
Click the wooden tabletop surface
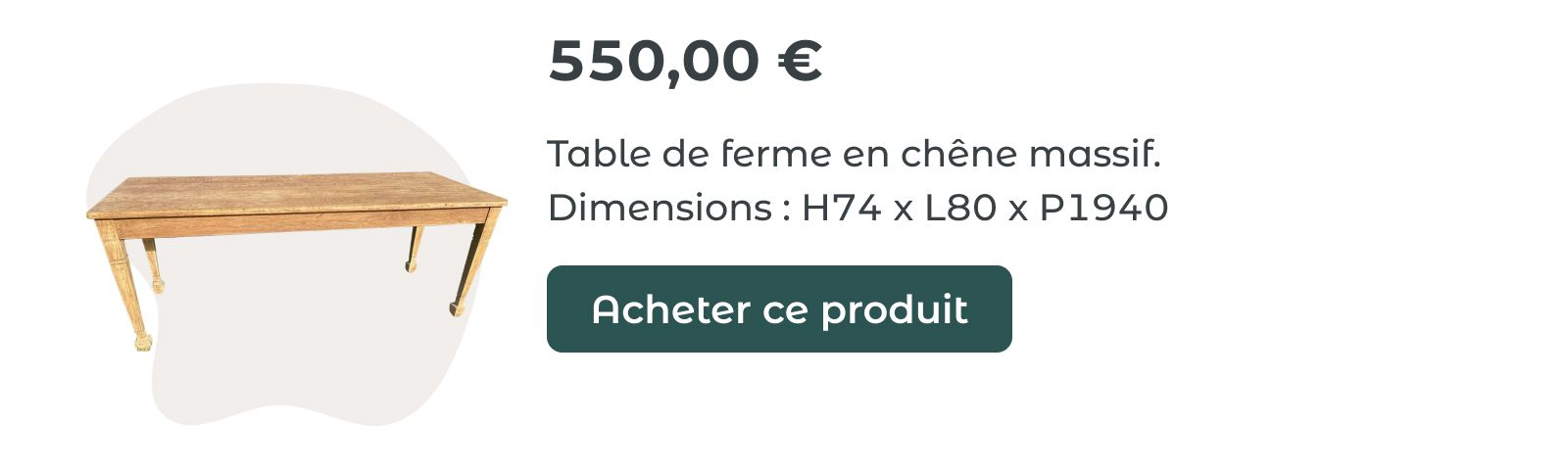[294, 192]
